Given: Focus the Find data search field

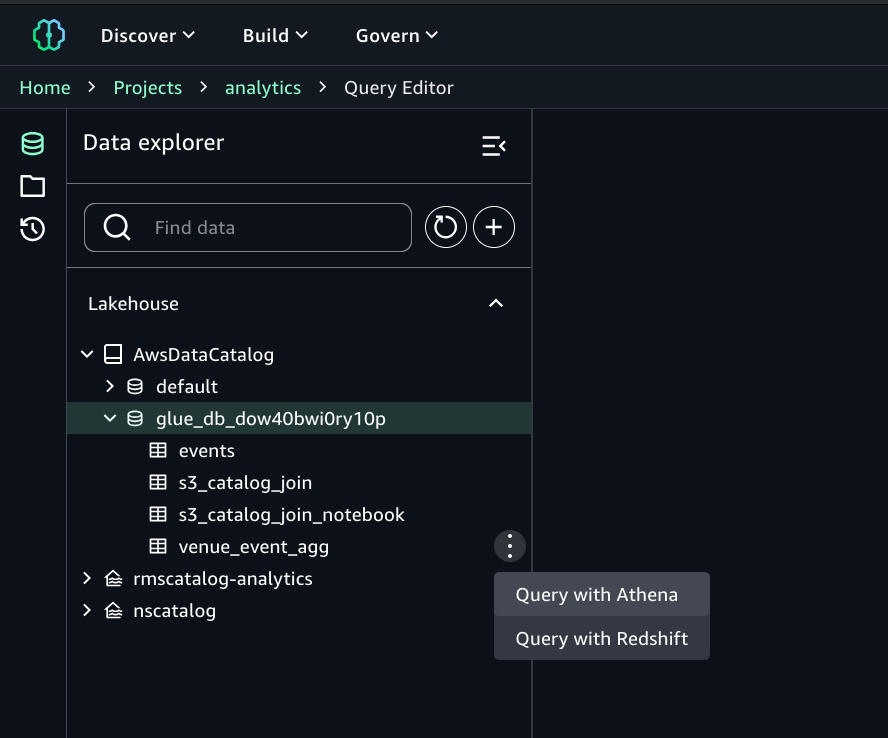Looking at the screenshot, I should click(248, 228).
